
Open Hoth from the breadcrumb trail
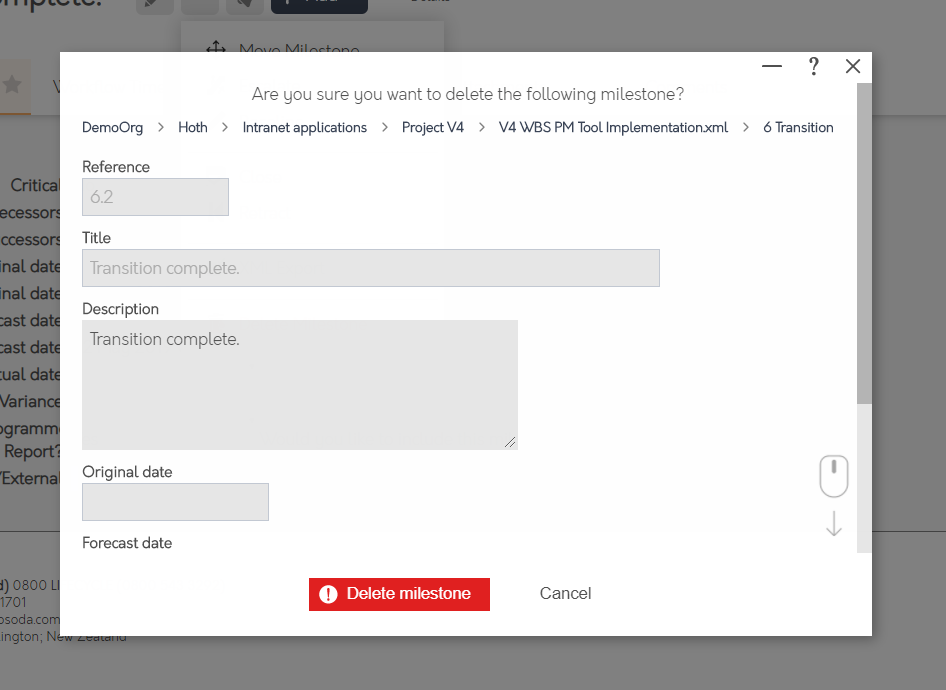pos(192,127)
